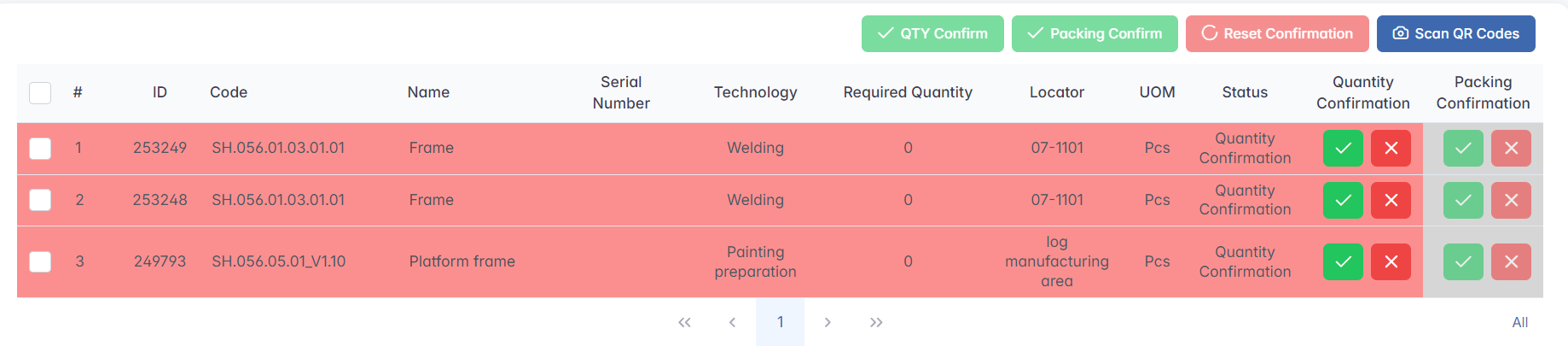Jump to last page double-right arrow

[x=876, y=322]
